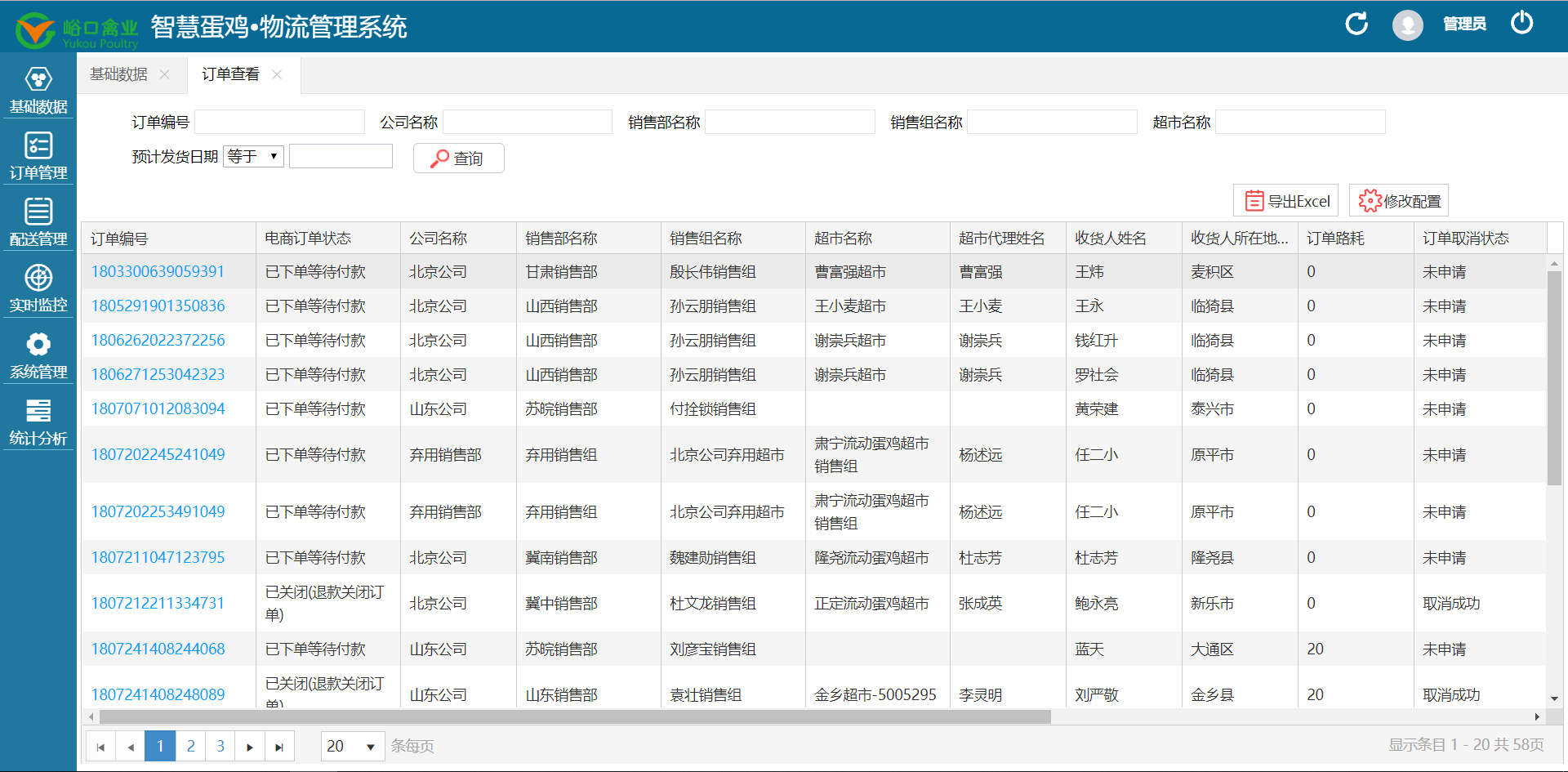This screenshot has height=772, width=1568.
Task: Open the 配送管理 sidebar module
Action: (x=38, y=223)
